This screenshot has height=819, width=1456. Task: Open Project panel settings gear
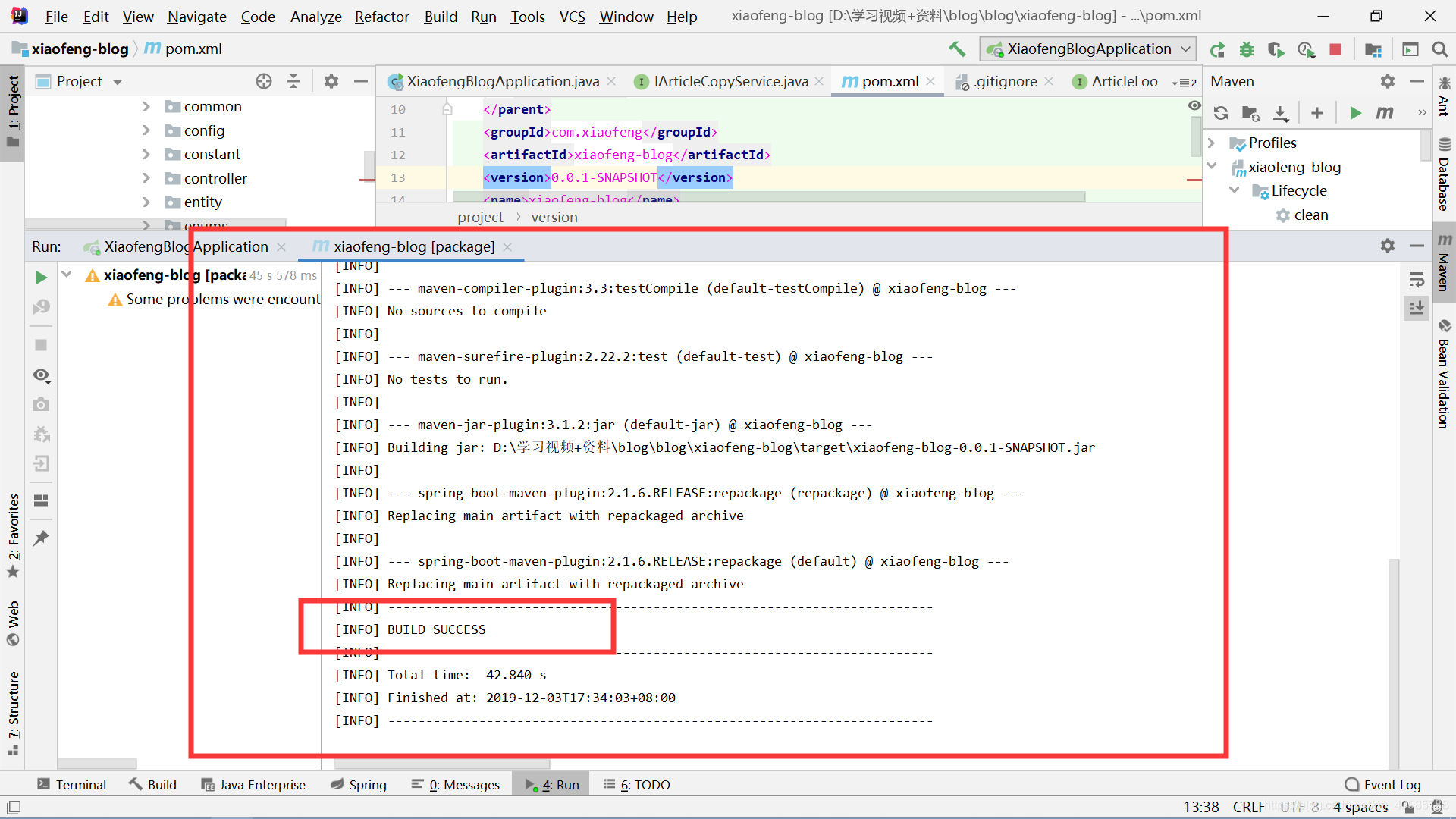(x=331, y=81)
